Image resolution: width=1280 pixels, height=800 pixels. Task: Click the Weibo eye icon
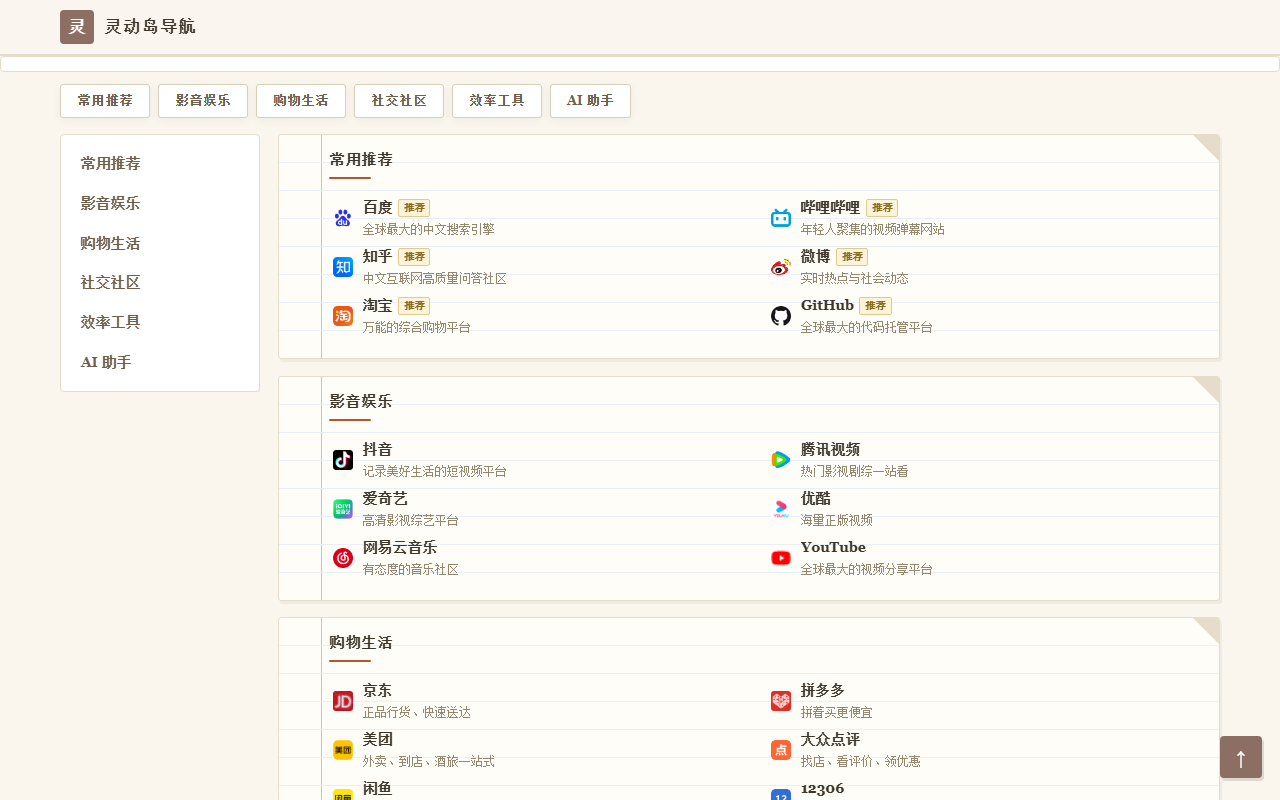(x=781, y=267)
